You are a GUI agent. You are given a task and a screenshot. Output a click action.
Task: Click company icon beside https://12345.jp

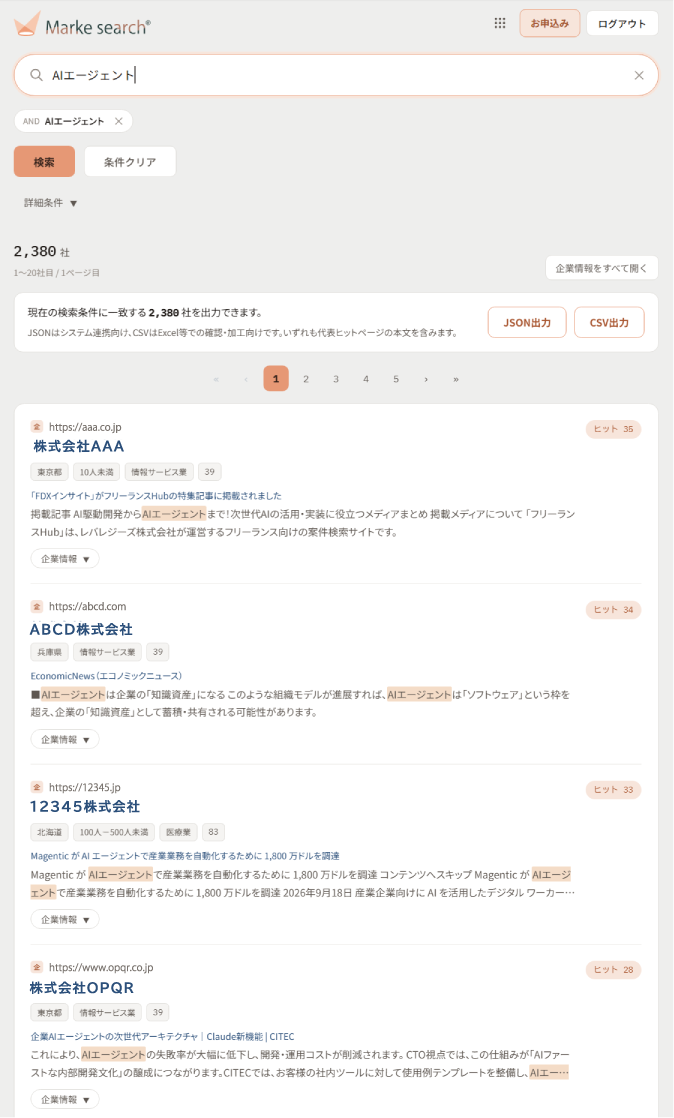pyautogui.click(x=37, y=786)
